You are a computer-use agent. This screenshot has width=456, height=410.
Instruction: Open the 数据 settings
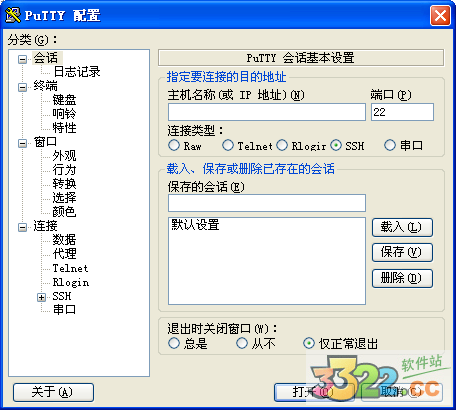[x=64, y=240]
